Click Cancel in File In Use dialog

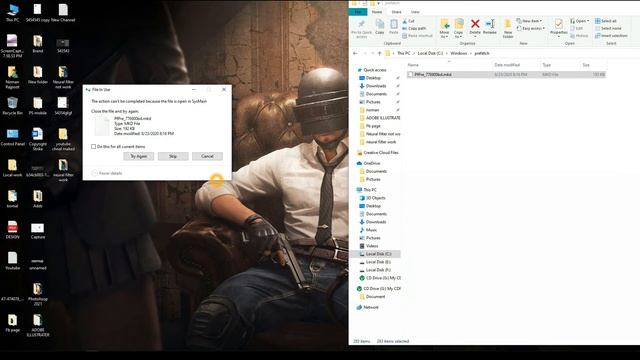pyautogui.click(x=207, y=156)
